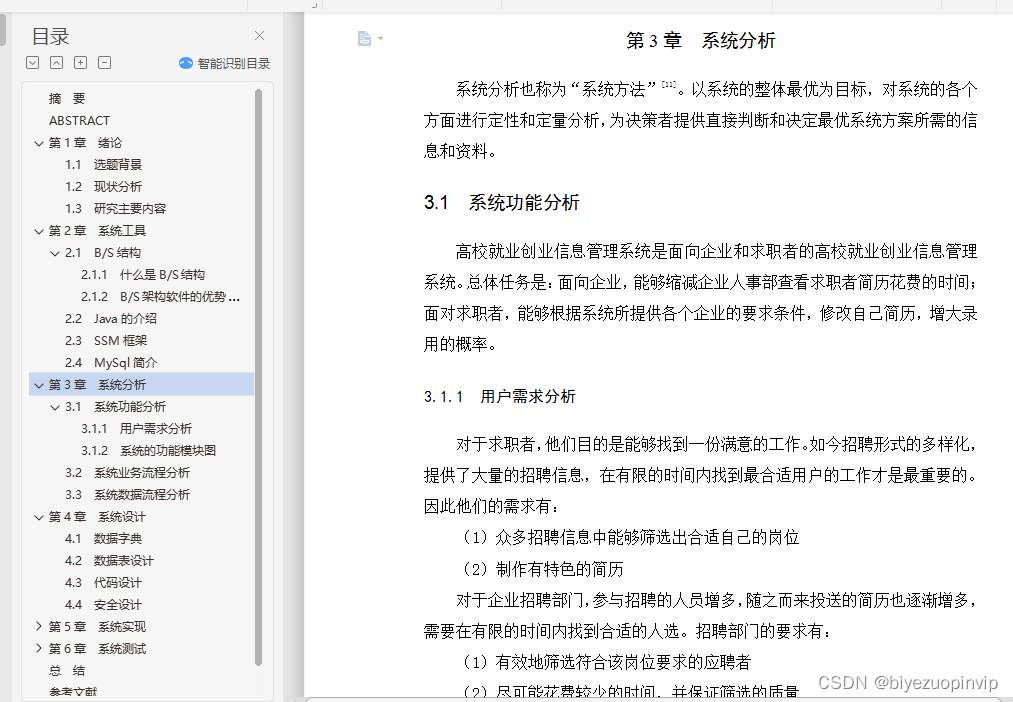Image resolution: width=1013 pixels, height=702 pixels.
Task: Collapse the 3.1 系统功能分析 outline node
Action: [x=55, y=408]
